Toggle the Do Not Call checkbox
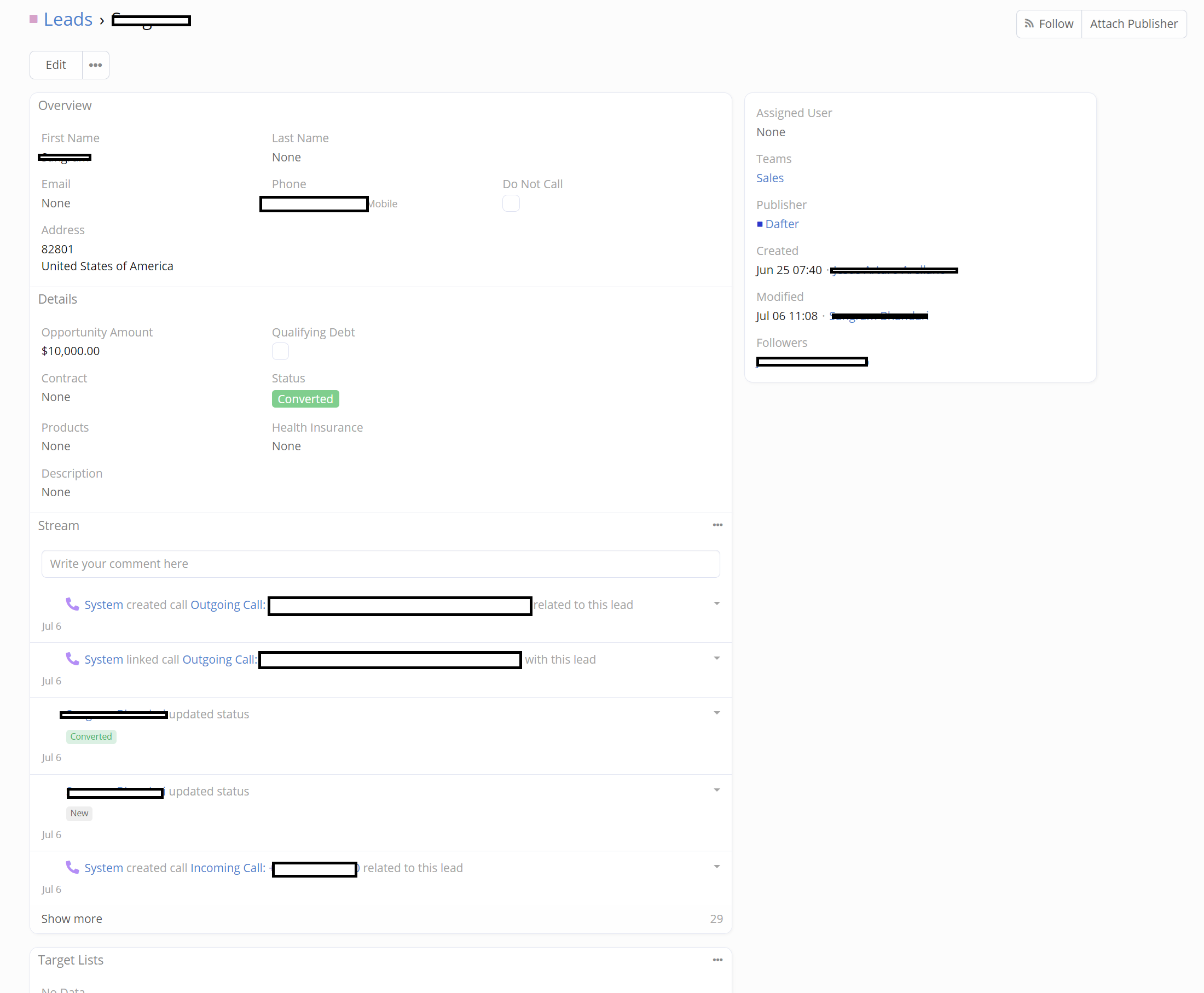1204x993 pixels. [x=511, y=204]
